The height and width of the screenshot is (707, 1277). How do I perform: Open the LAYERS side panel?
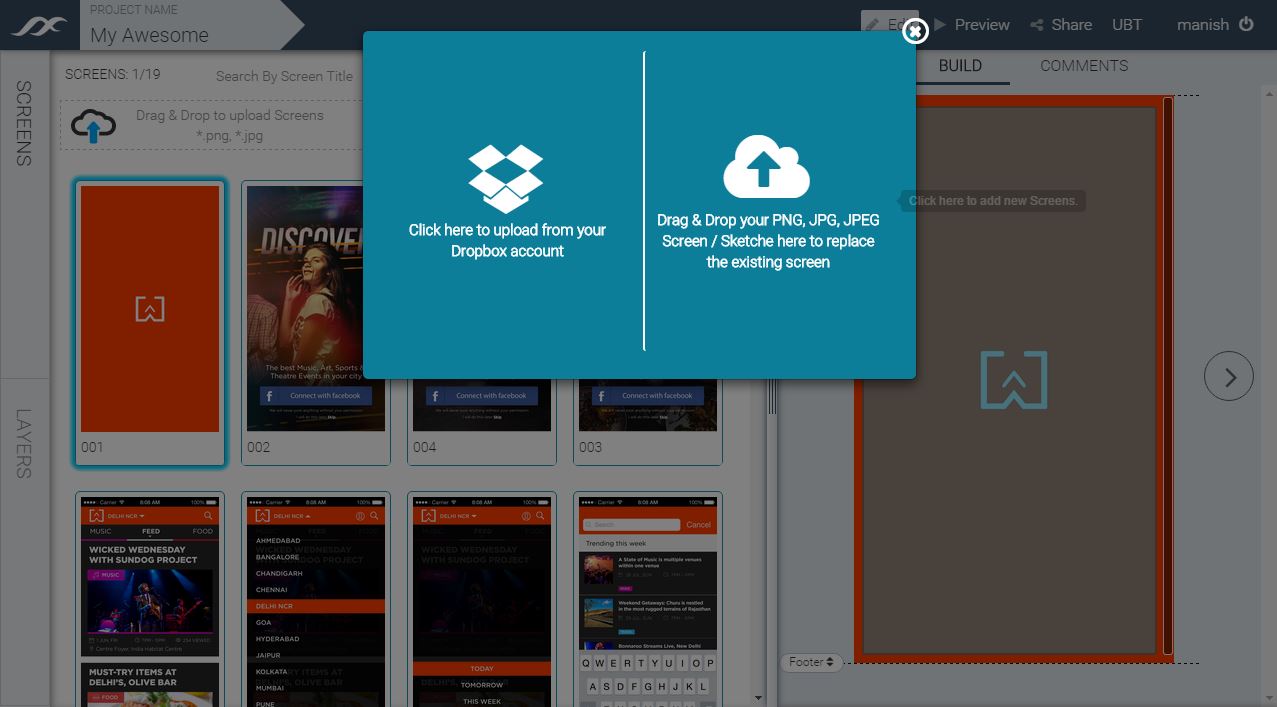24,443
